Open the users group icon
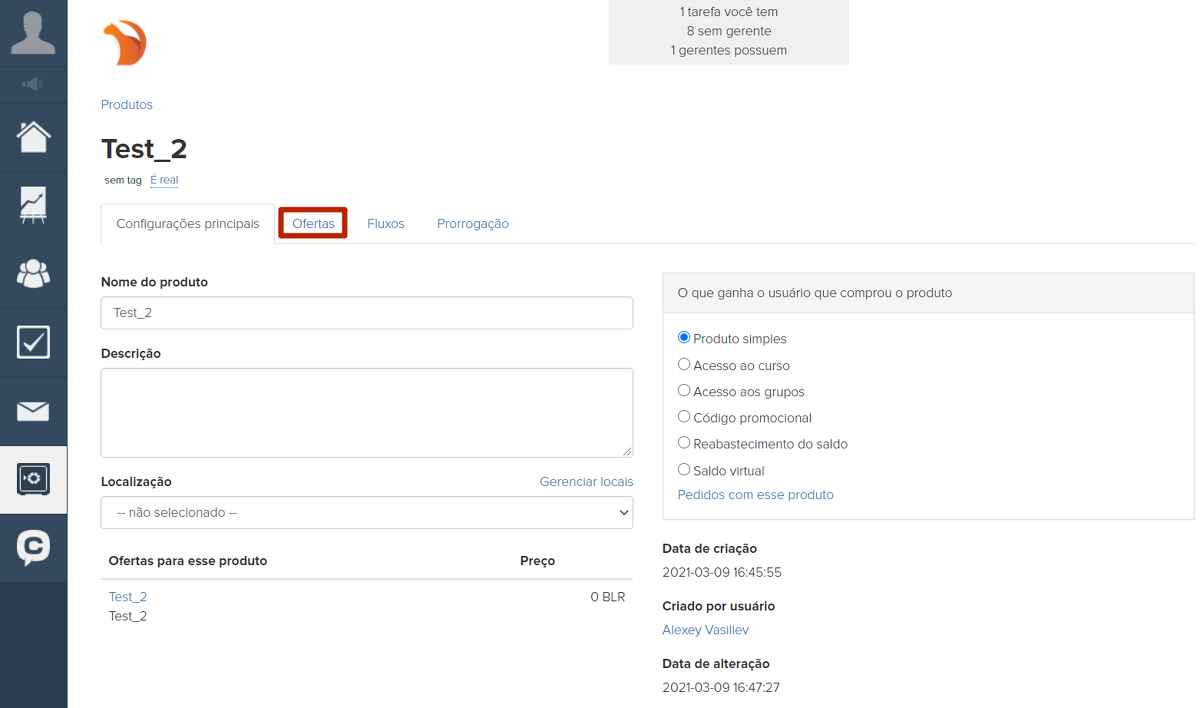 pos(33,273)
